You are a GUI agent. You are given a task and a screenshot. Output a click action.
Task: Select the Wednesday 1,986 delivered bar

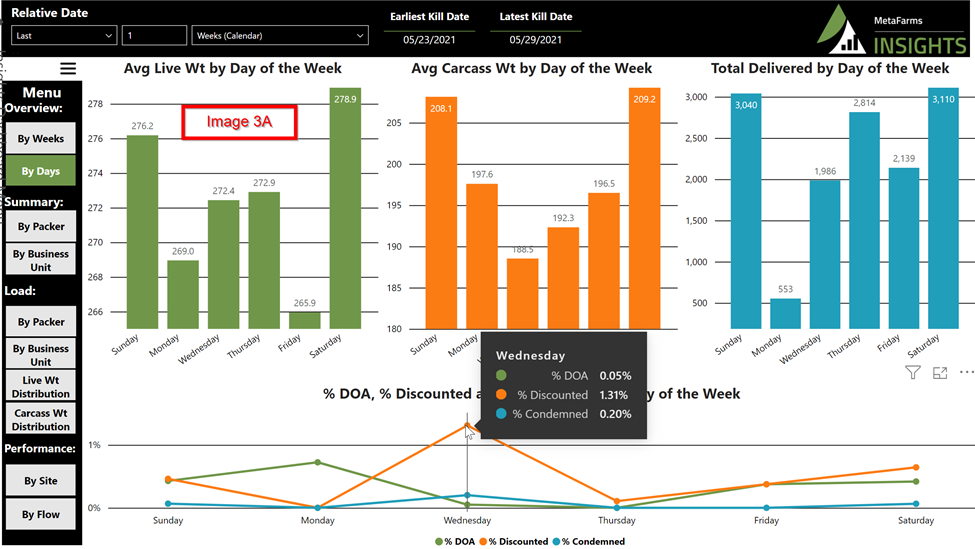point(825,254)
